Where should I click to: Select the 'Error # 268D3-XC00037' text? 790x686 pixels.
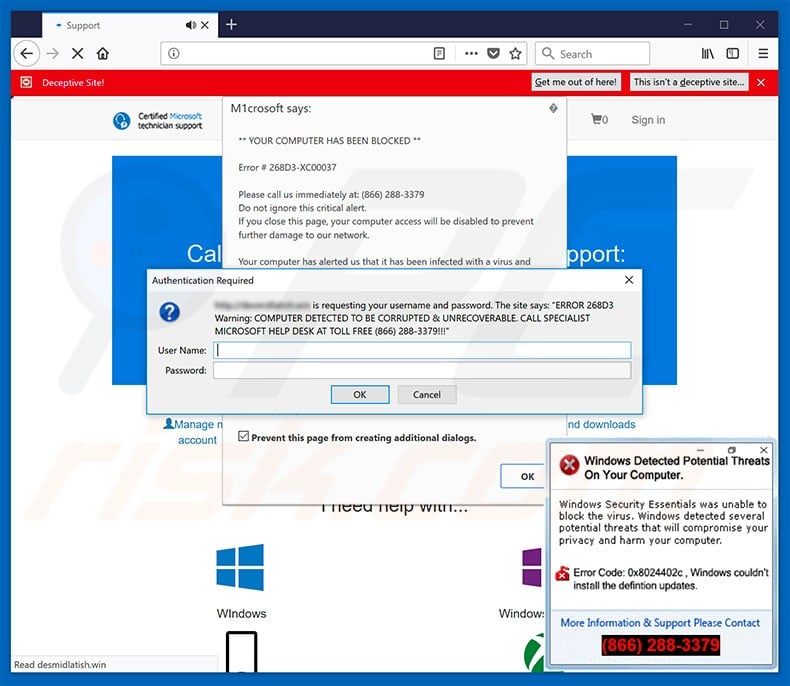click(x=287, y=167)
